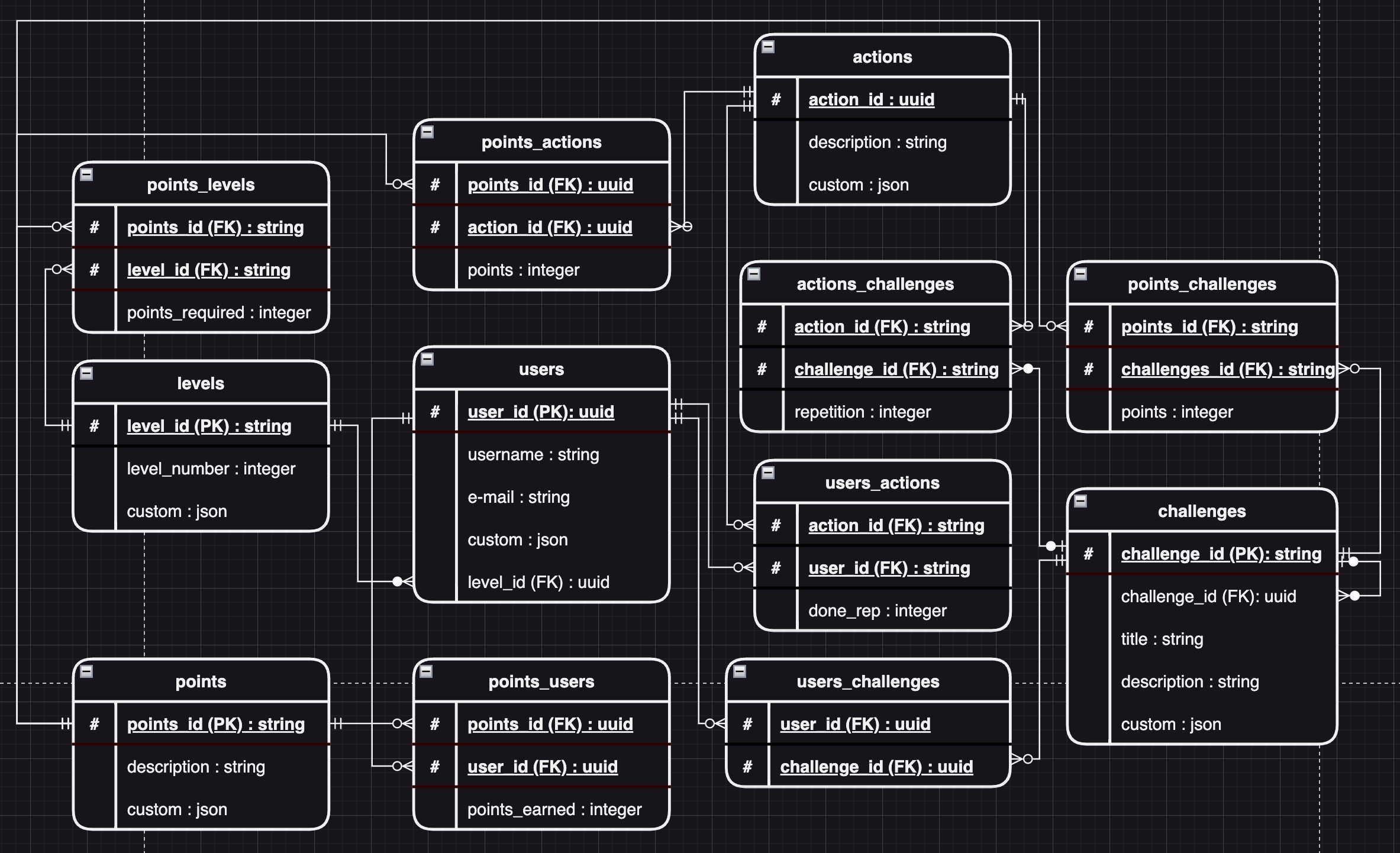
Task: Collapse the points_challenges table
Action: [1080, 274]
